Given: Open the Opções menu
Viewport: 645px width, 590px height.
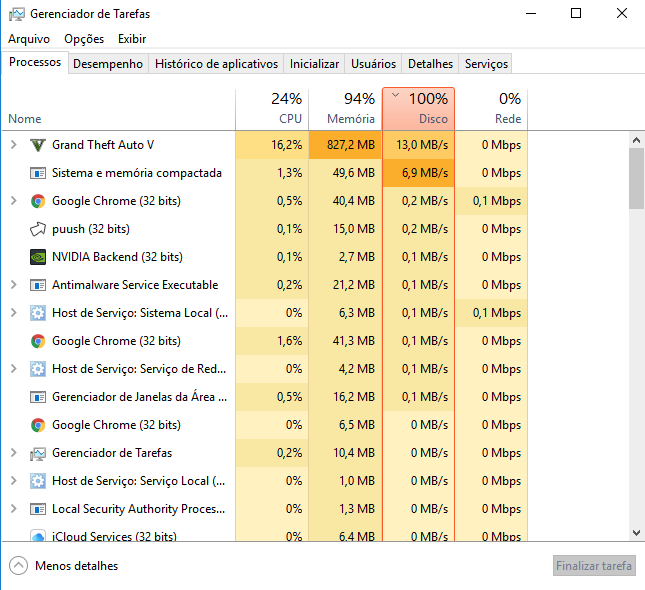Looking at the screenshot, I should 84,39.
